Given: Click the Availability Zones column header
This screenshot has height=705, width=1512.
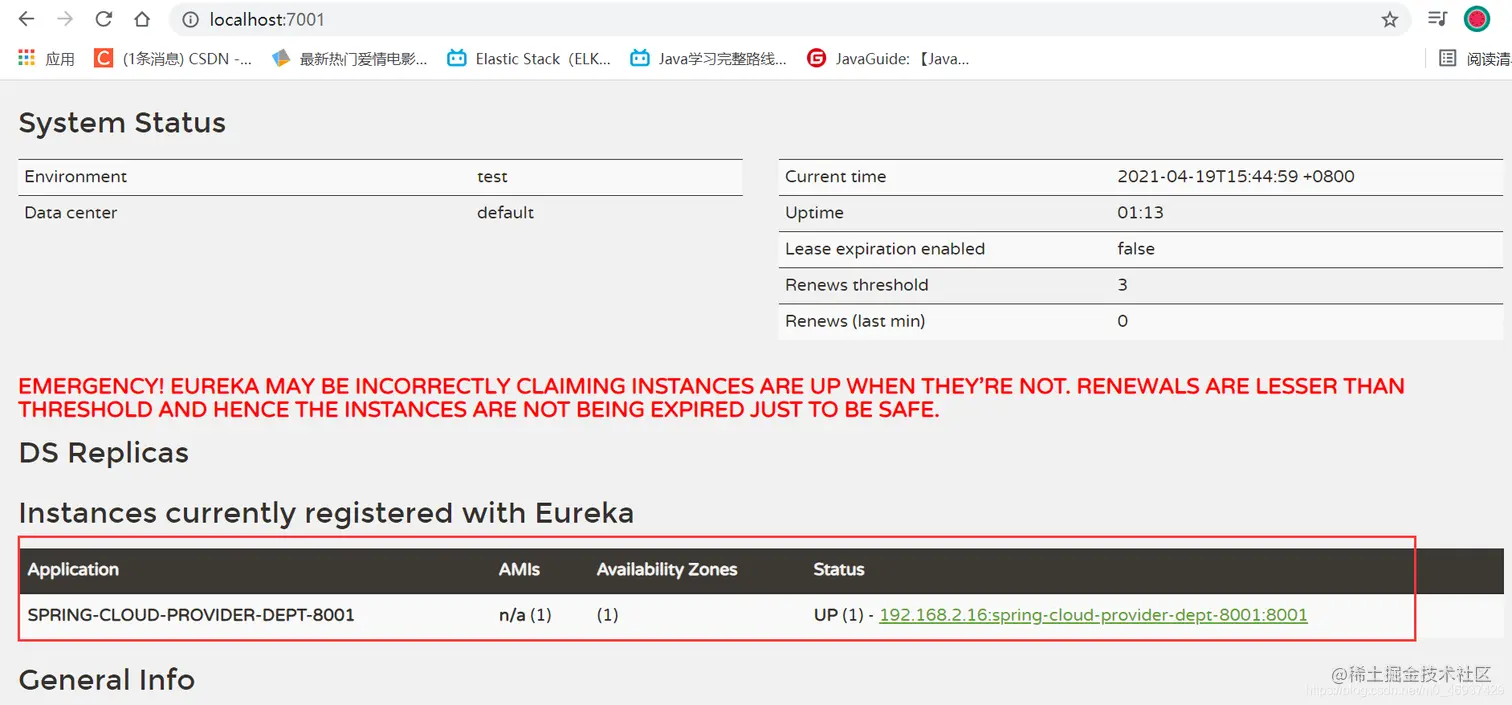Looking at the screenshot, I should coord(667,570).
